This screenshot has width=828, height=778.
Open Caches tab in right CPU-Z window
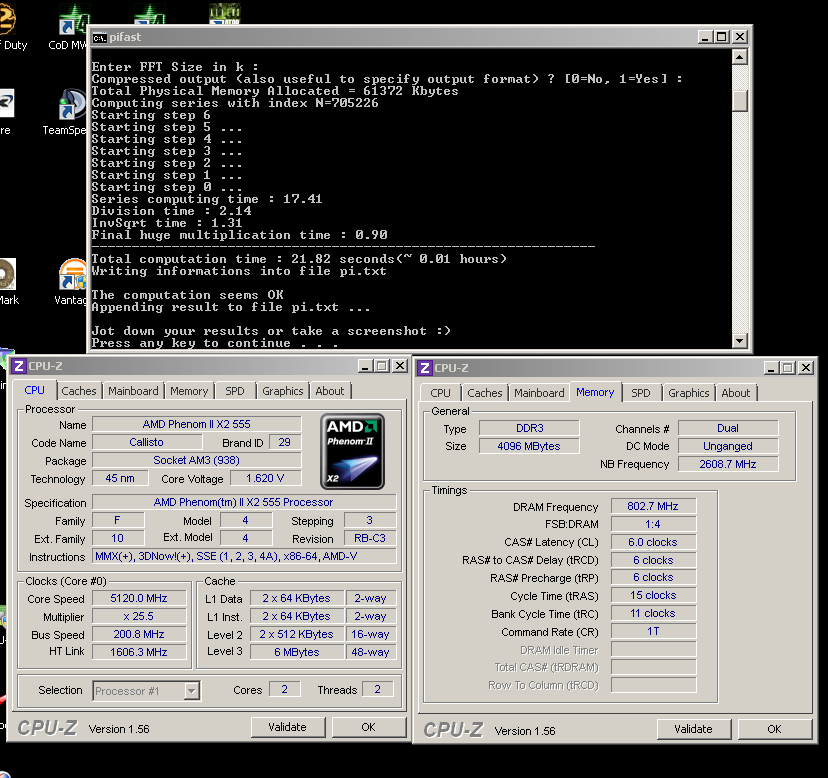click(485, 393)
